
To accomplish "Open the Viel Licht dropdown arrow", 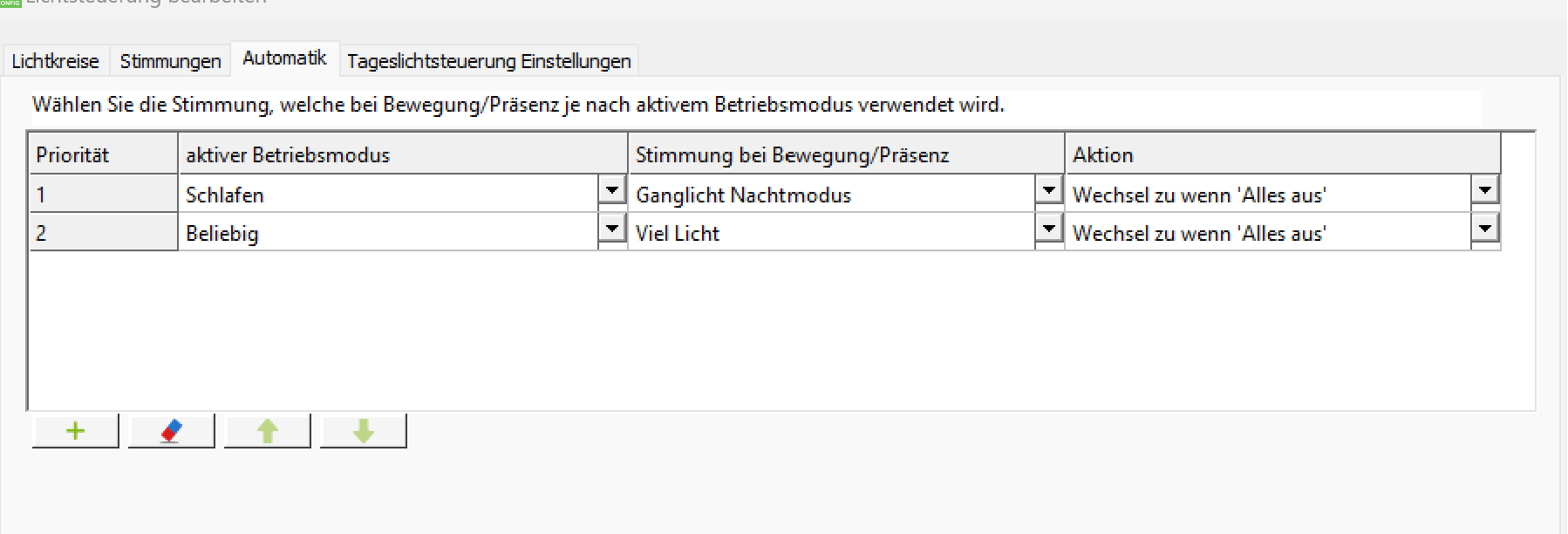I will 1048,229.
